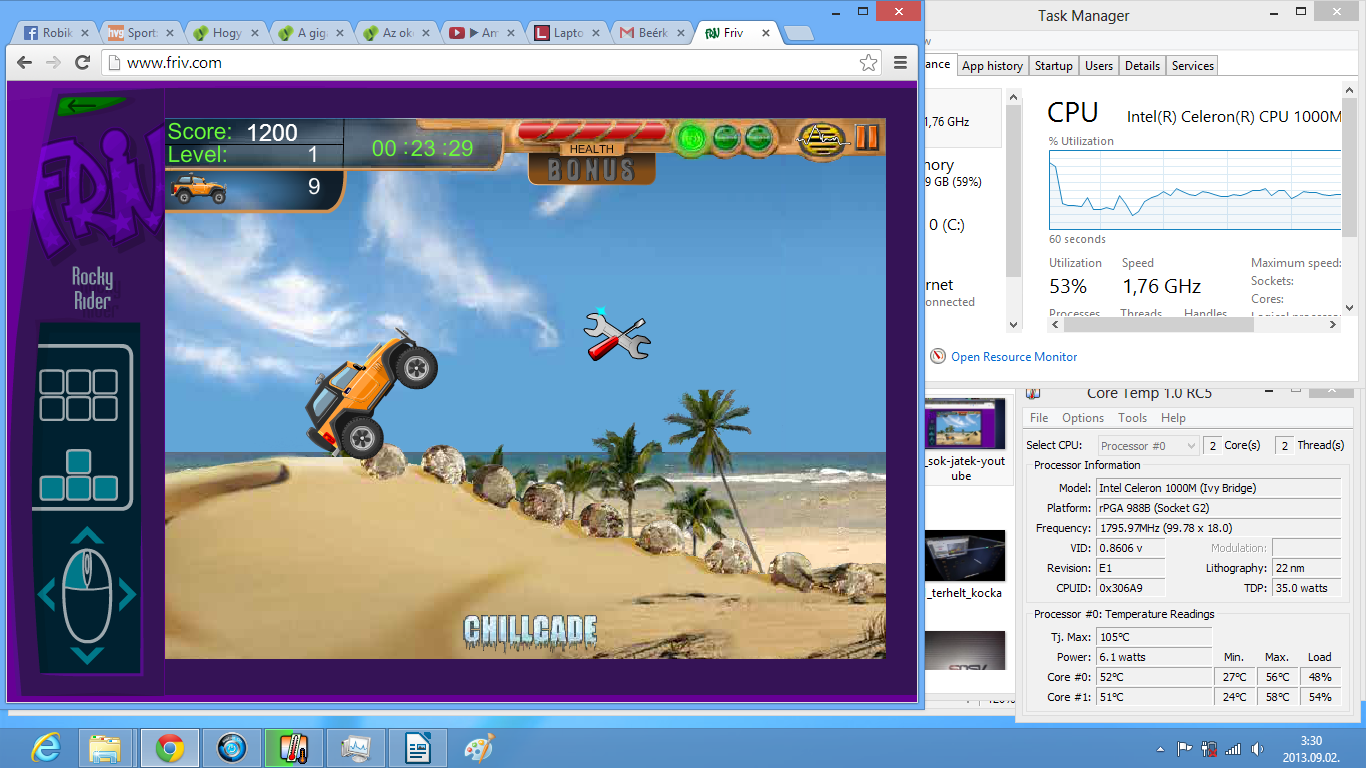The image size is (1366, 768).
Task: Click the blue round clock icon in taskbar
Action: coord(232,748)
